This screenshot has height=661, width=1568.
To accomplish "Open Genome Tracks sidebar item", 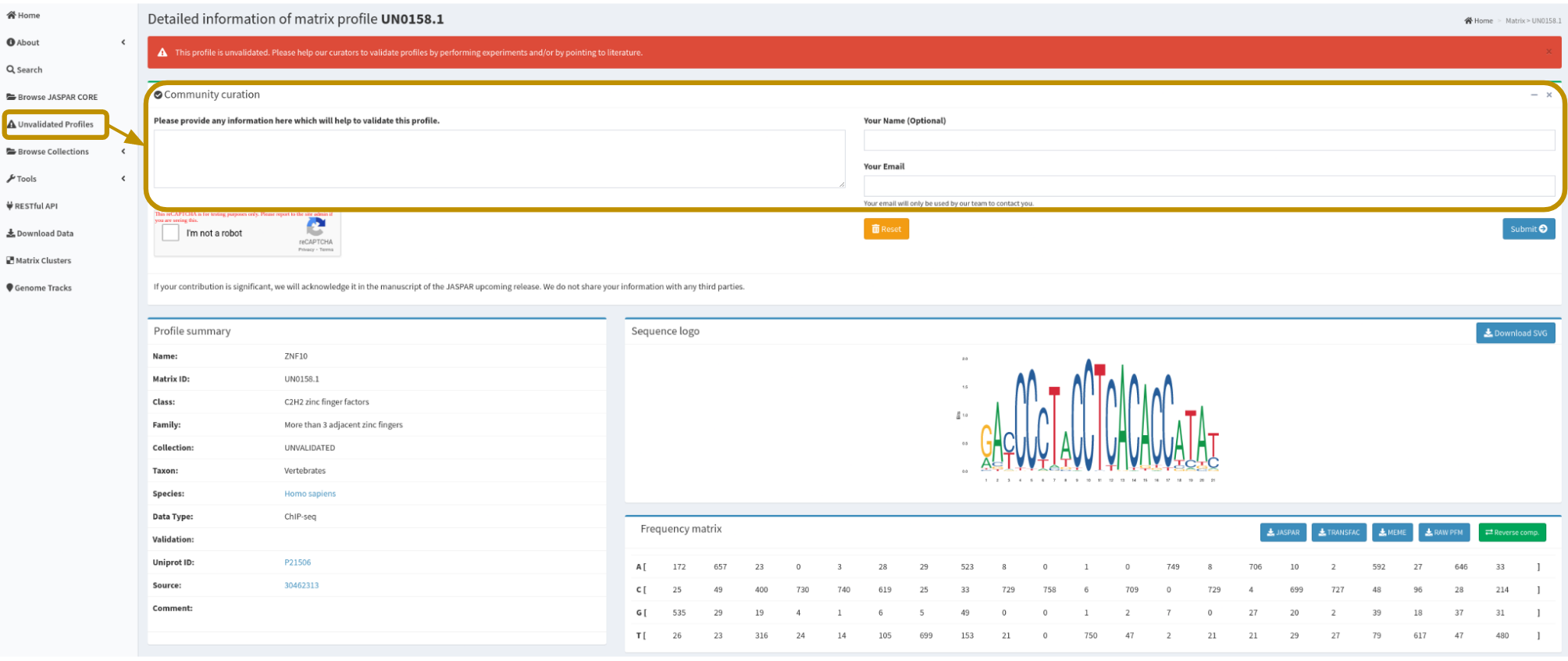I will tap(39, 288).
